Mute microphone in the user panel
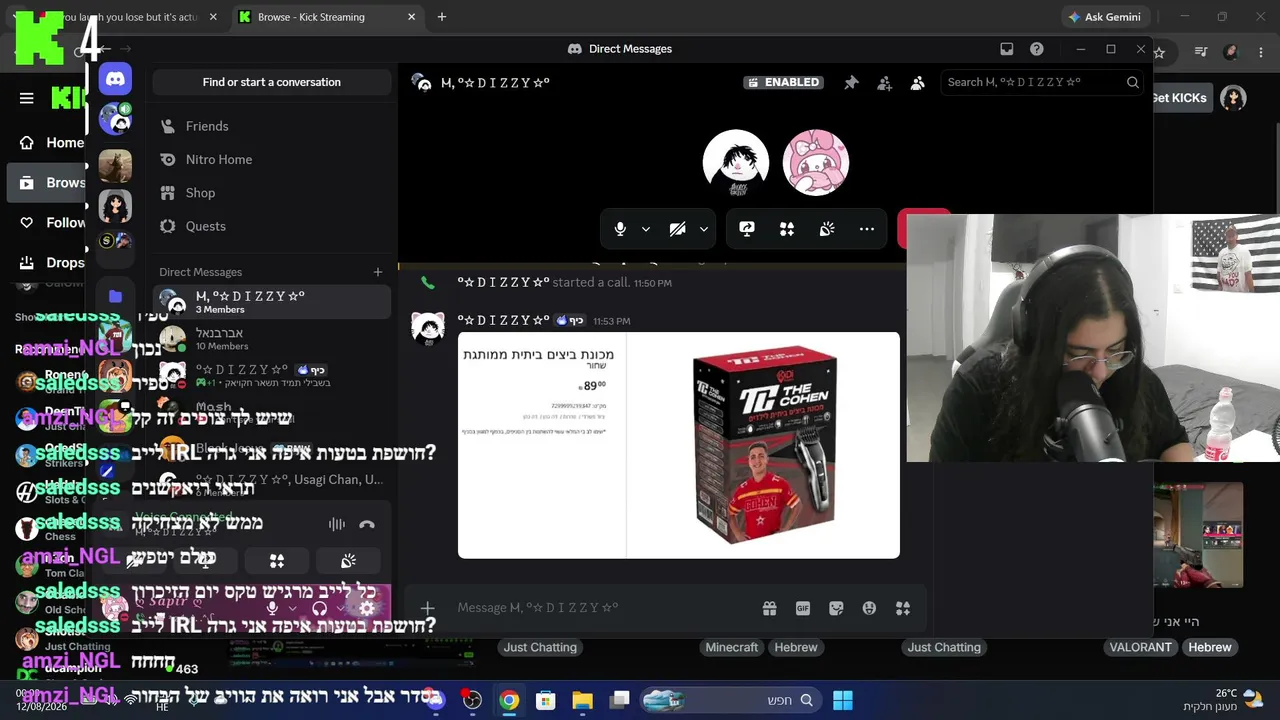This screenshot has width=1280, height=720. [x=272, y=608]
